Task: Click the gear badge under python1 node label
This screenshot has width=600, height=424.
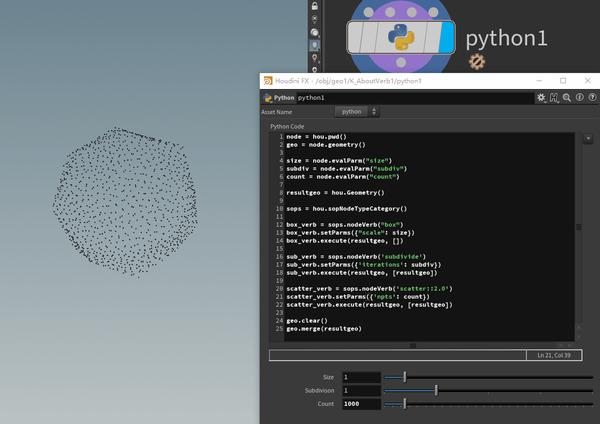Action: [477, 62]
